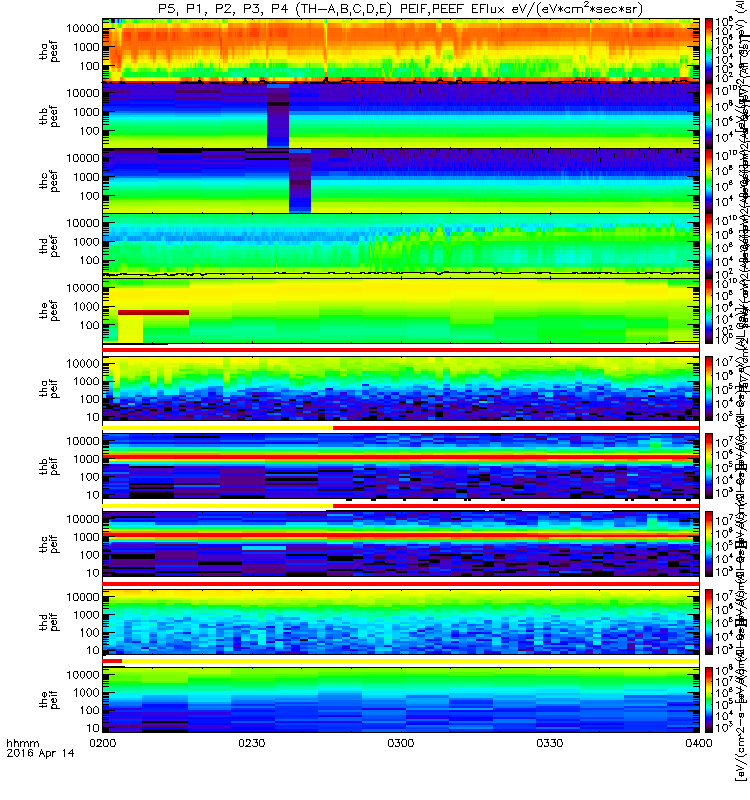Click the dark blue data gap in thc peef
750x800 pixels.
pos(300,181)
